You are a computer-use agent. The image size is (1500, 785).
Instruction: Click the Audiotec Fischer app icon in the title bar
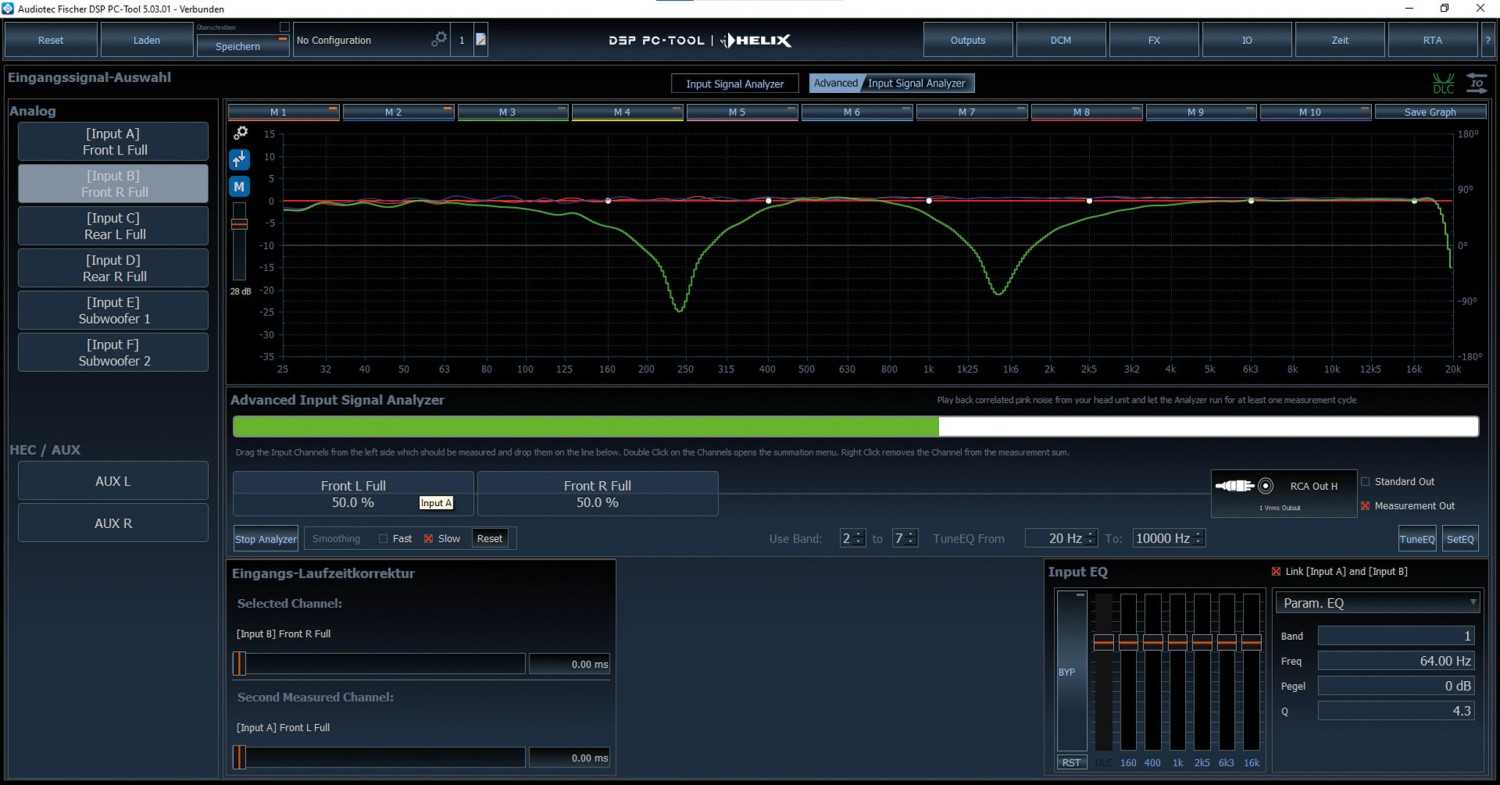point(9,8)
